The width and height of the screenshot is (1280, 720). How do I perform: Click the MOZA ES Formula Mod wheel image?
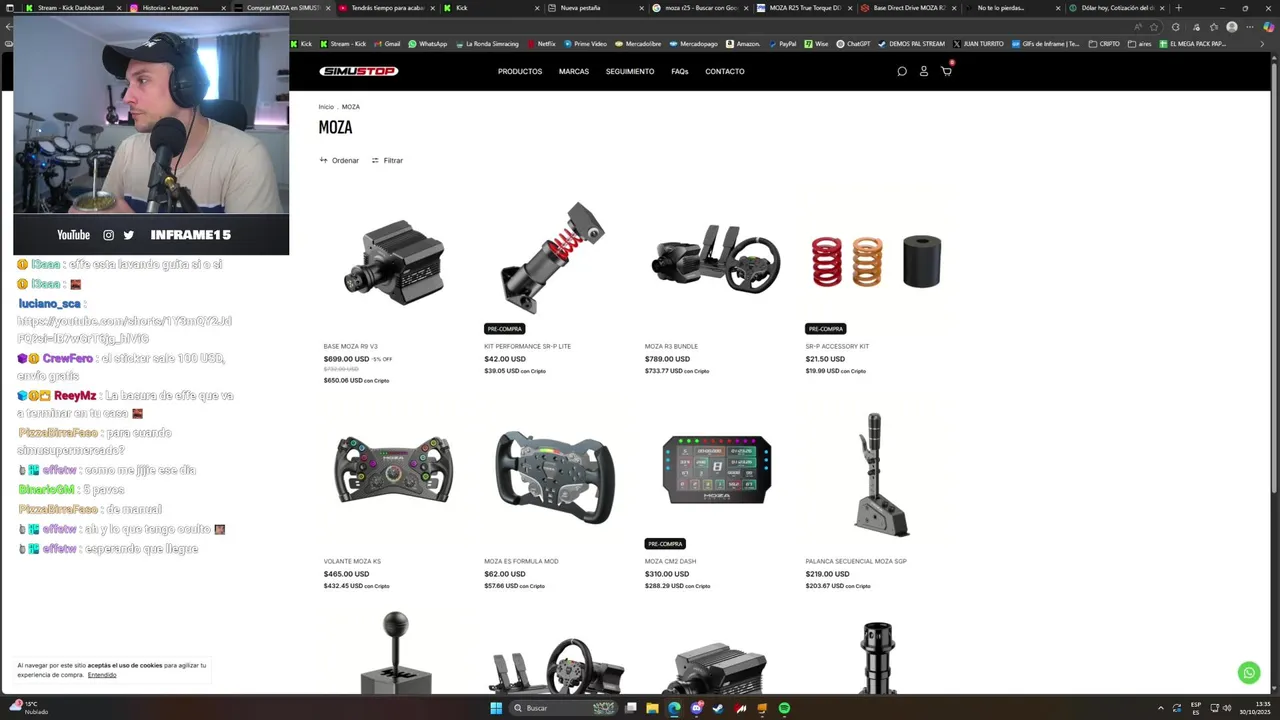click(555, 477)
